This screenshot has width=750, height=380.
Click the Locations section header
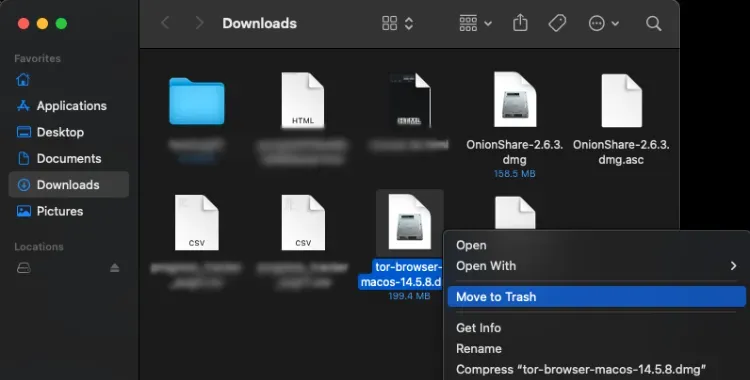[x=39, y=247]
